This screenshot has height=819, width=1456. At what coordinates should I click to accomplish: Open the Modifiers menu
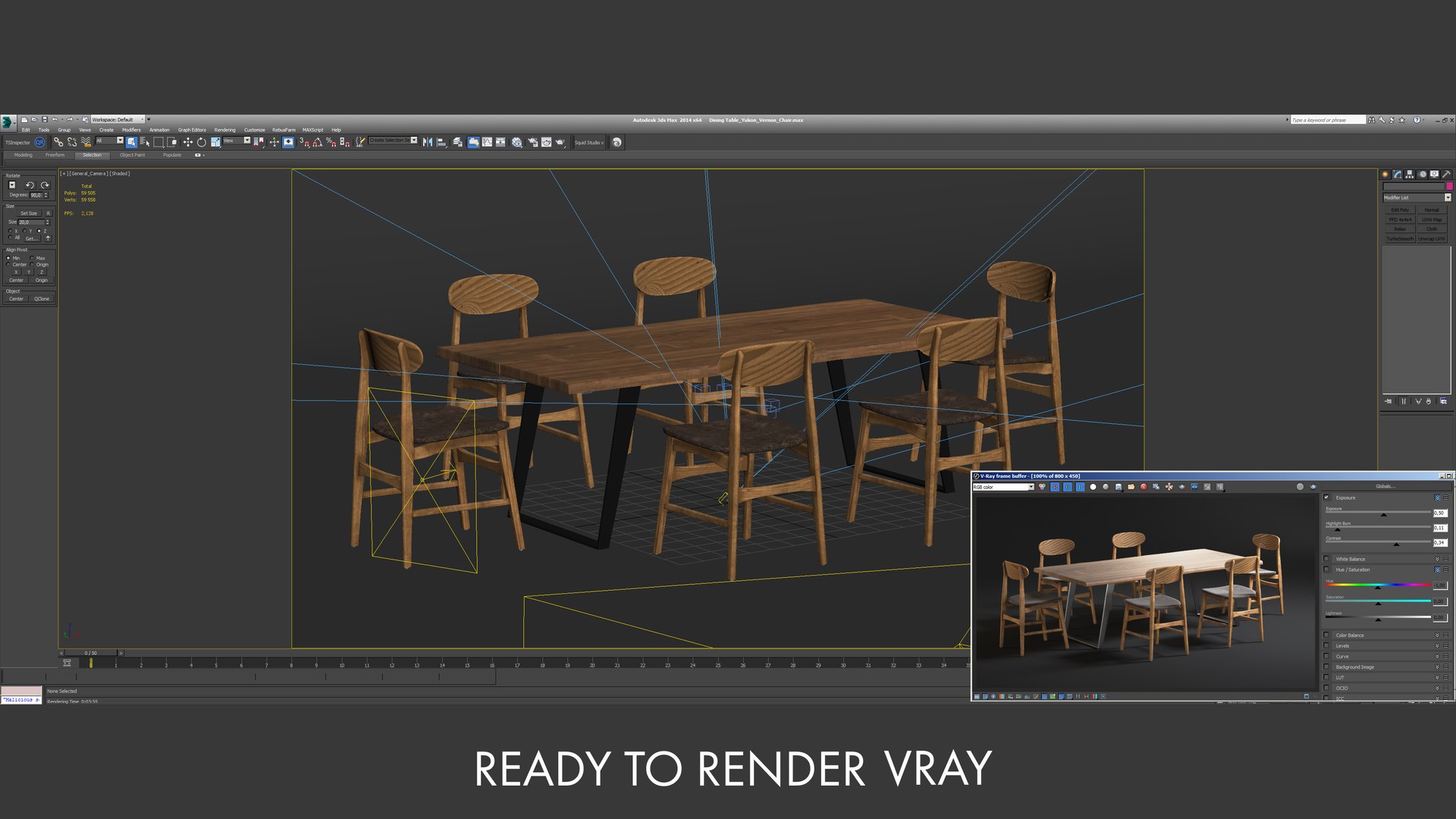click(131, 130)
